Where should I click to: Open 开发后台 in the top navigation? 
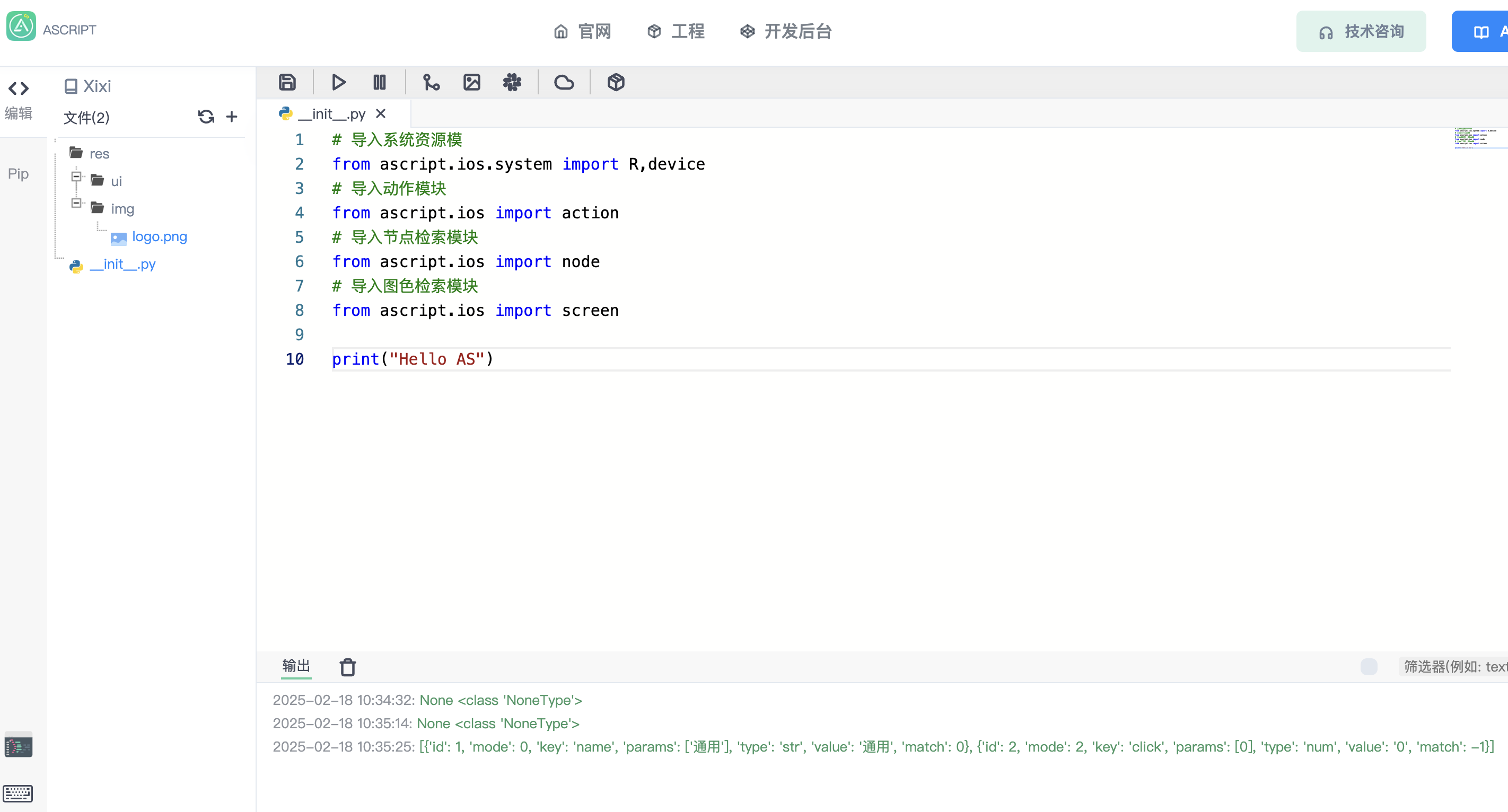coord(786,31)
